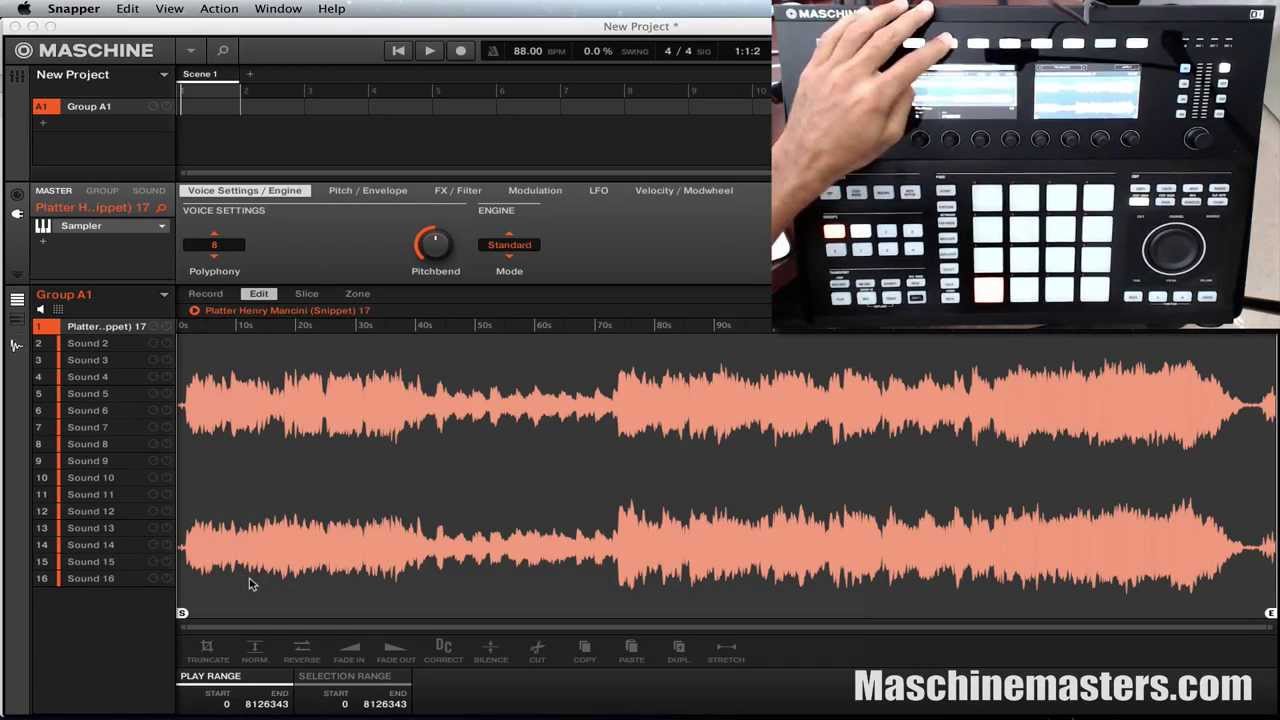
Task: Select the Duplicate tool icon
Action: tap(678, 647)
